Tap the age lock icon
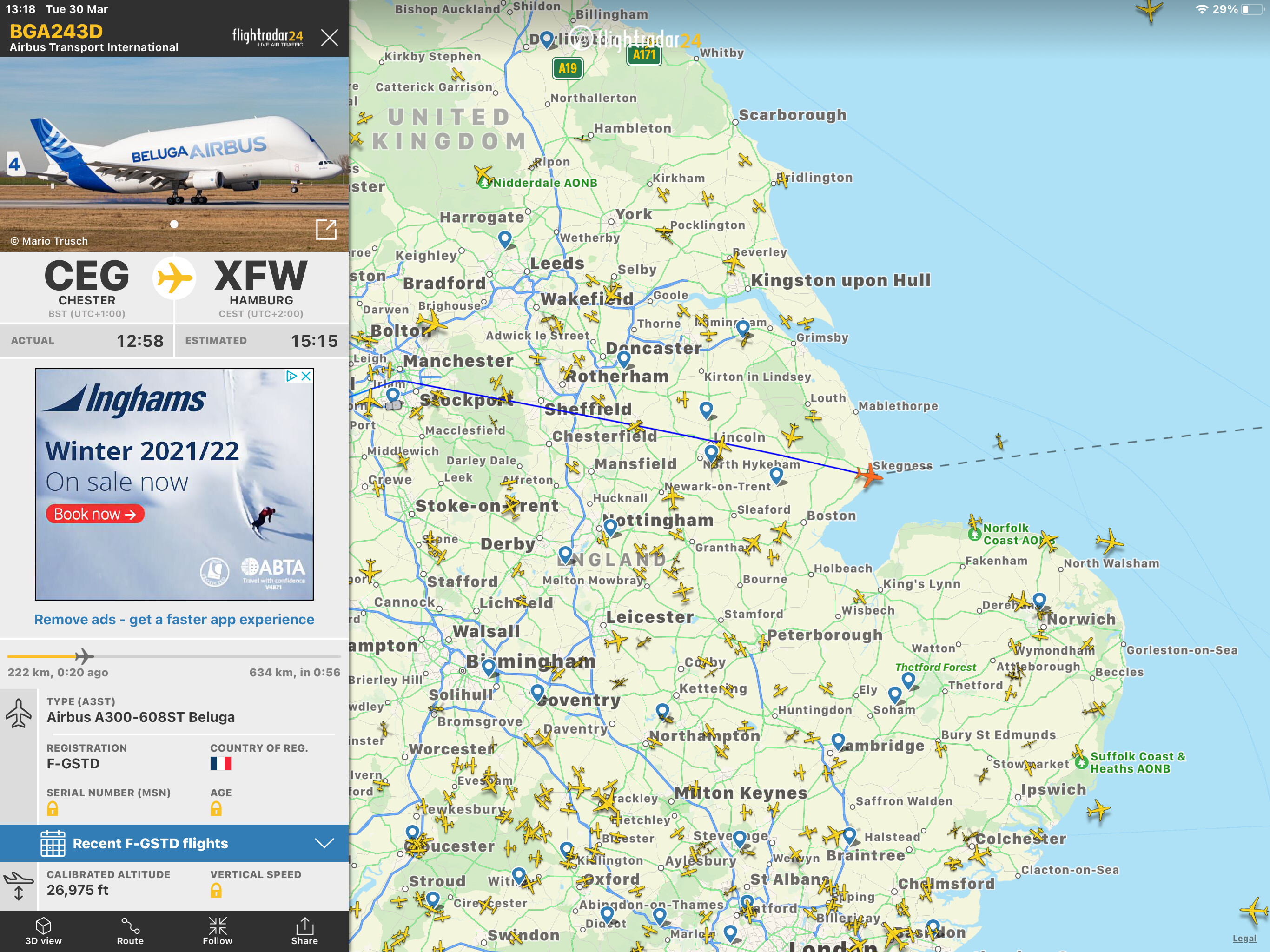This screenshot has height=952, width=1270. 216,808
